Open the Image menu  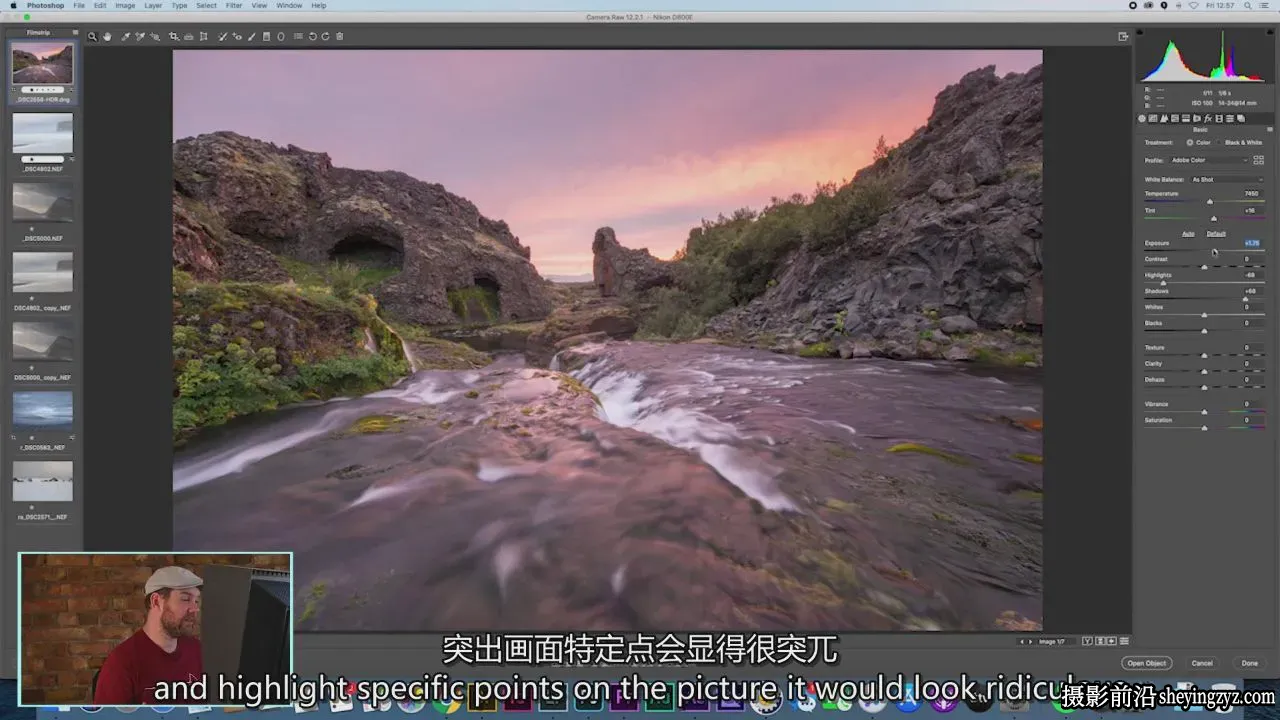coord(125,6)
